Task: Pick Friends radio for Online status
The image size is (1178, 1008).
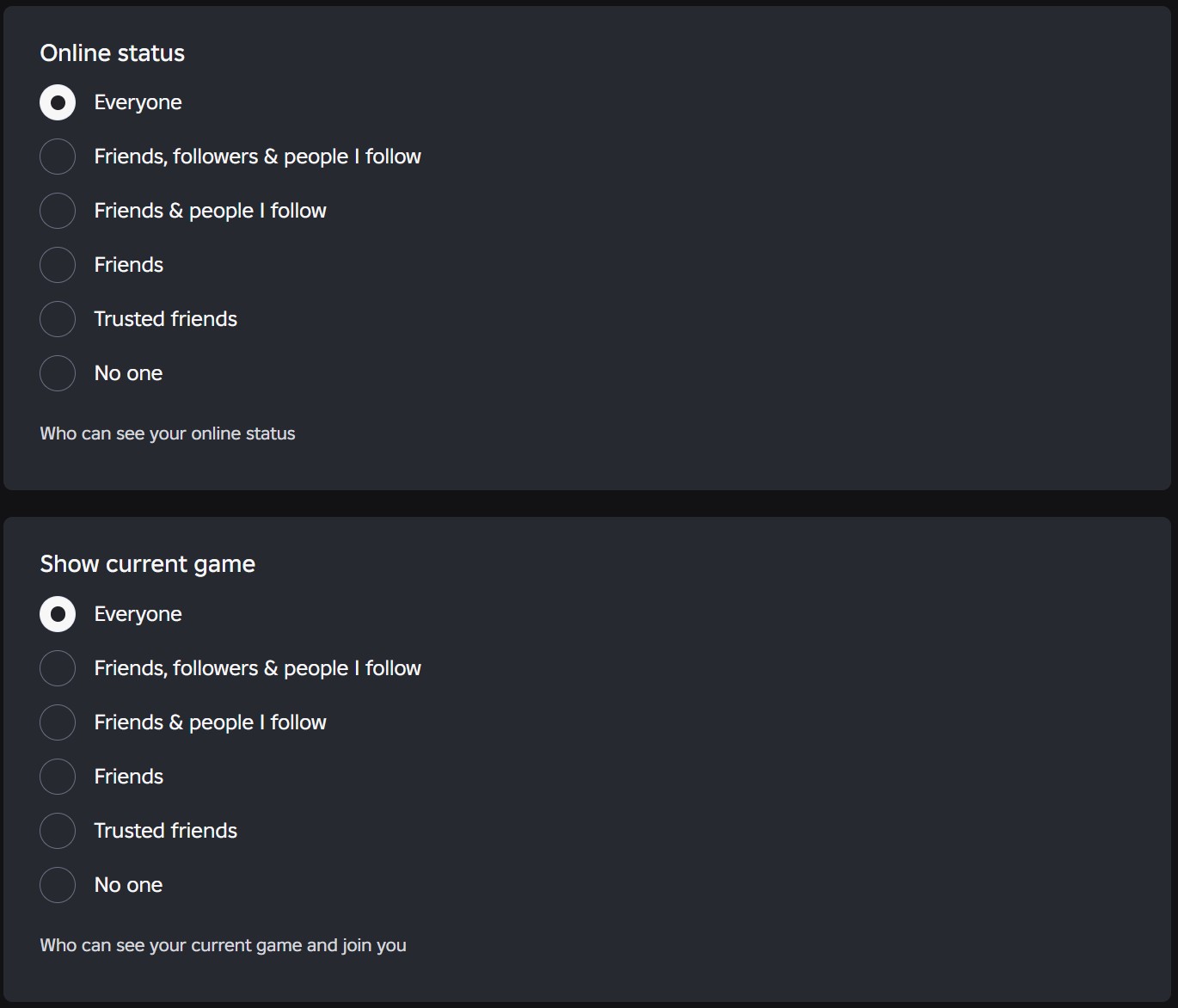Action: [x=58, y=266]
